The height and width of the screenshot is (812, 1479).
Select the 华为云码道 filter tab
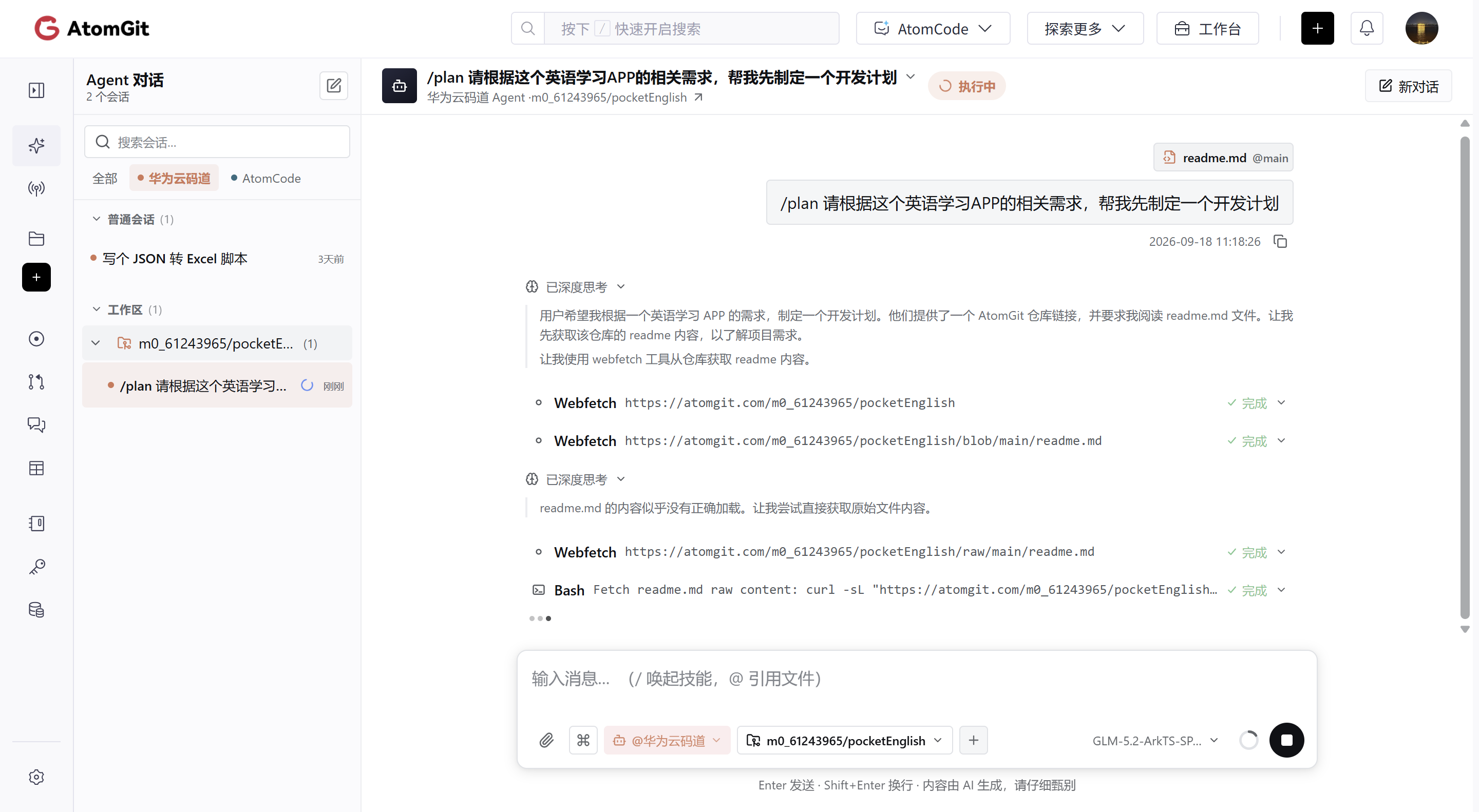point(174,178)
